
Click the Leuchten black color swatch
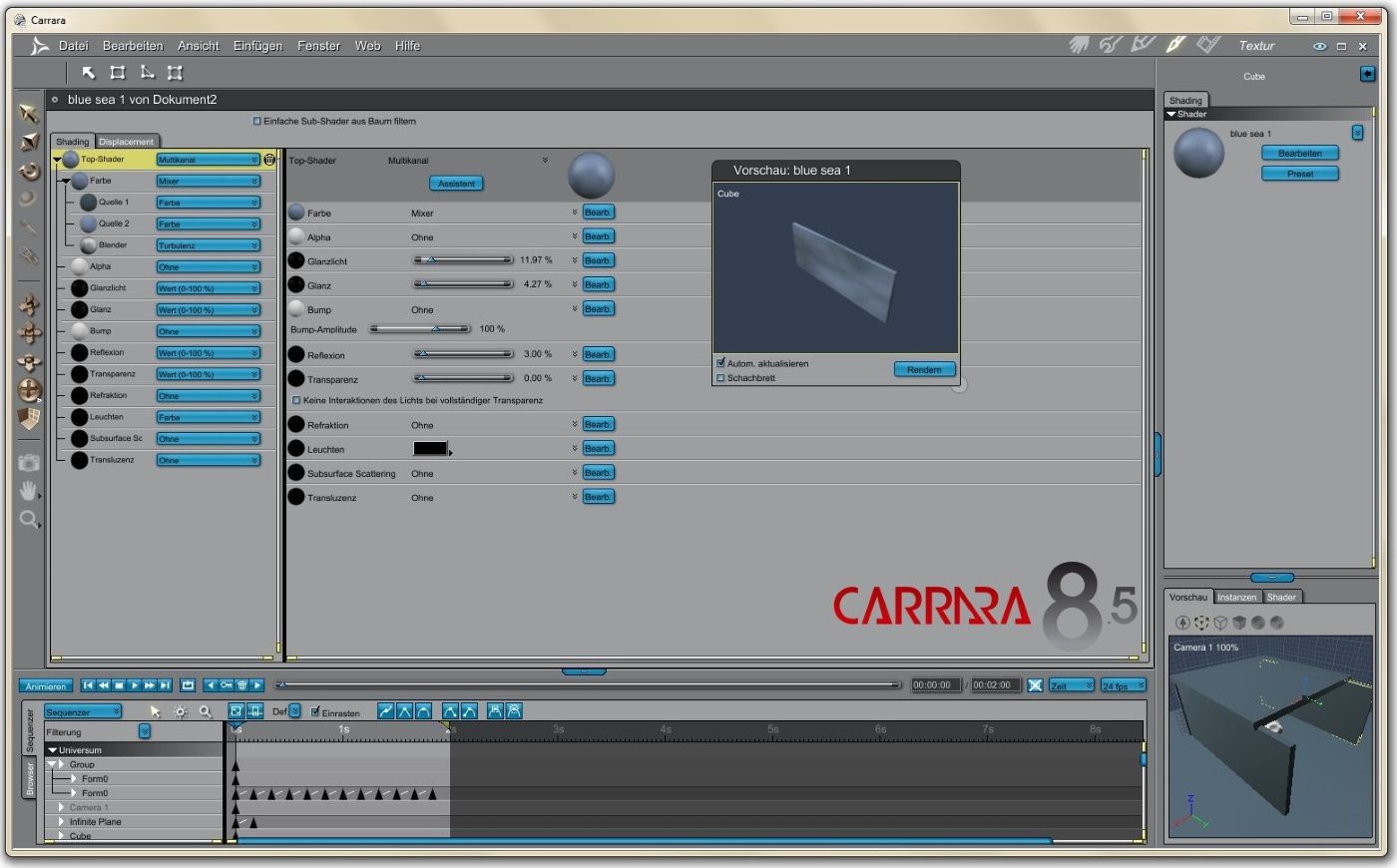[x=430, y=449]
